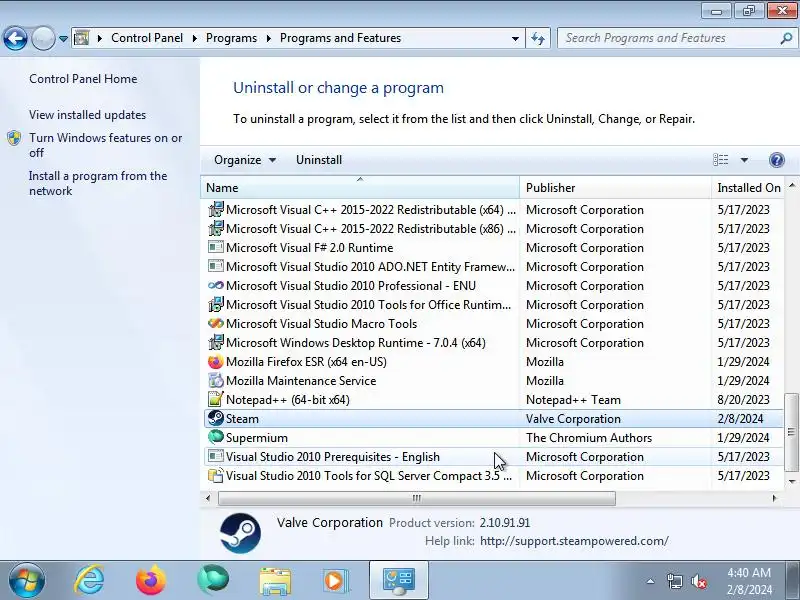Expand the arrow after the Control Panel breadcrumb

pos(194,38)
